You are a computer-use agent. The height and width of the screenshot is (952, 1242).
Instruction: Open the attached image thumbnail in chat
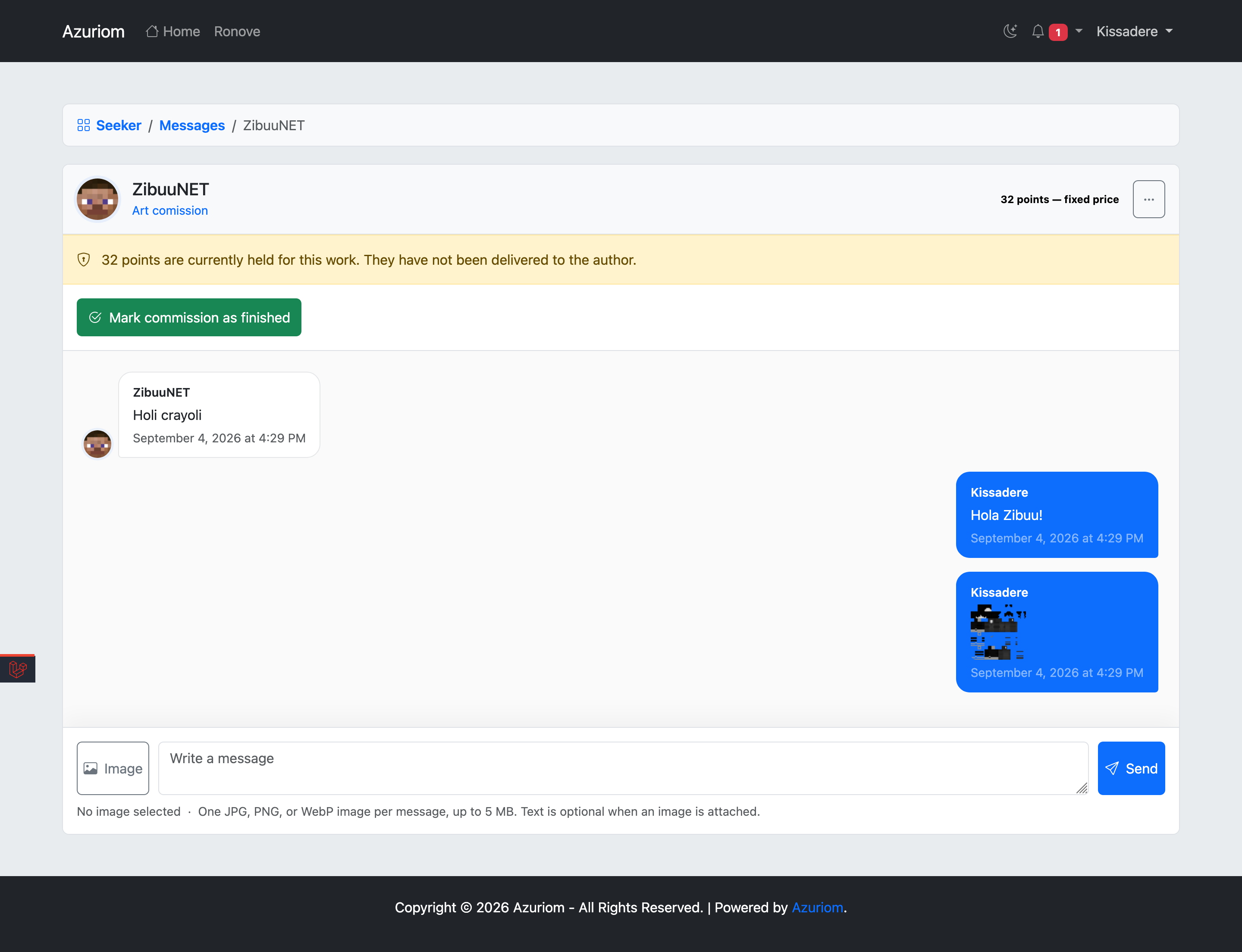(998, 632)
